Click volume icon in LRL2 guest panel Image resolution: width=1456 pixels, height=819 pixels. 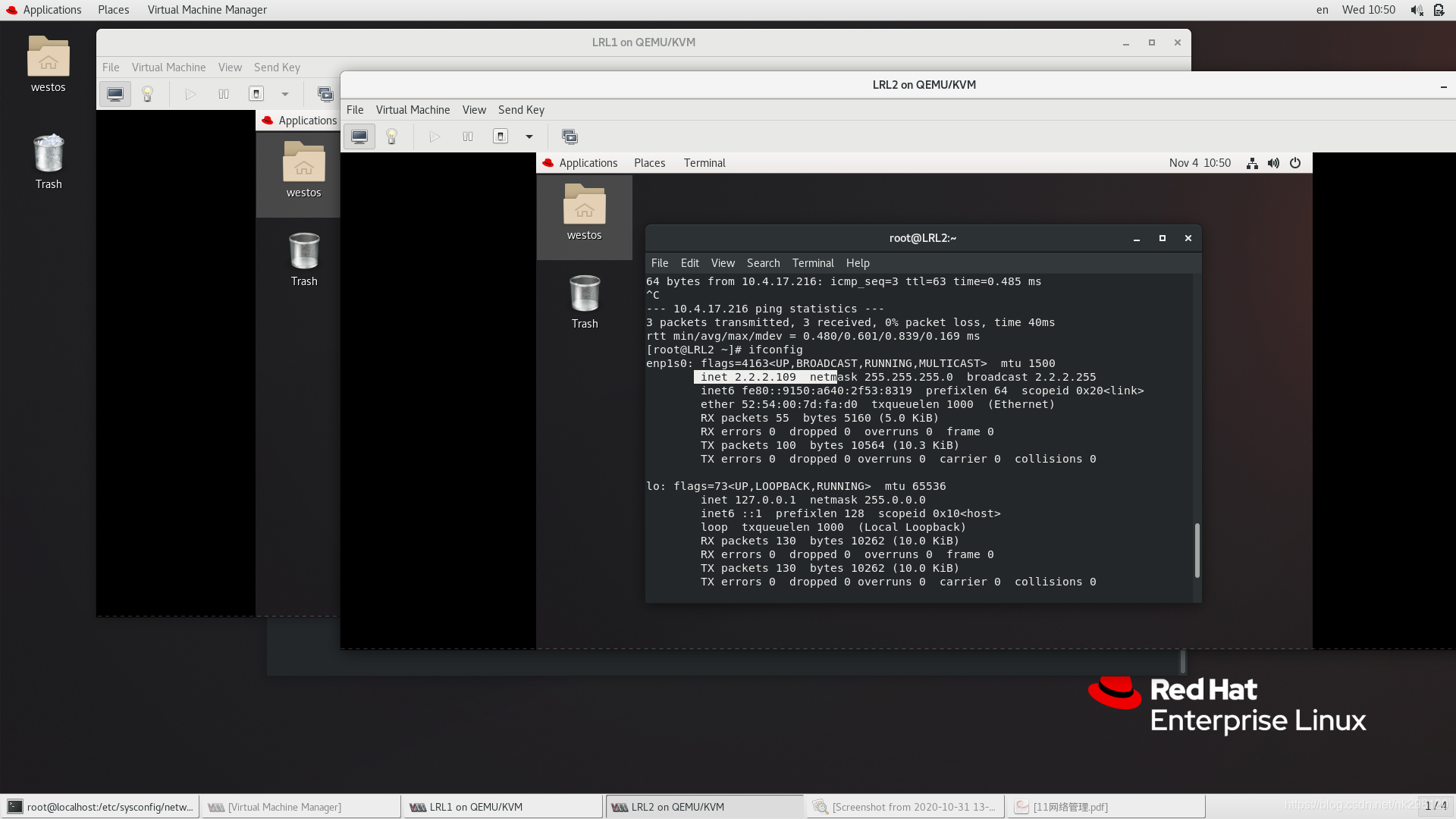(1273, 163)
